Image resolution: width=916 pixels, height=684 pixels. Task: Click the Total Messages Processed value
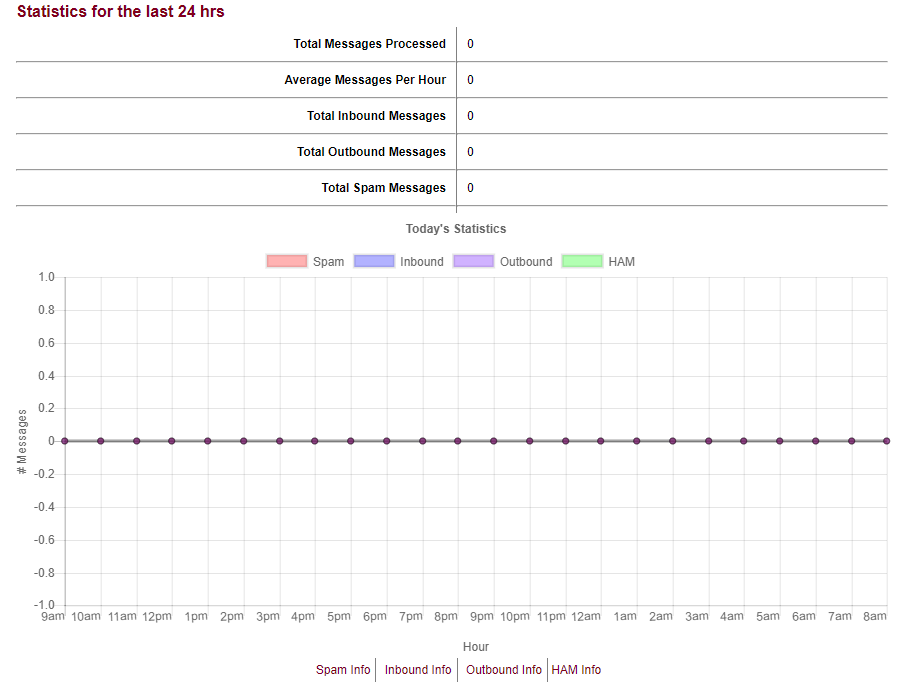coord(470,44)
